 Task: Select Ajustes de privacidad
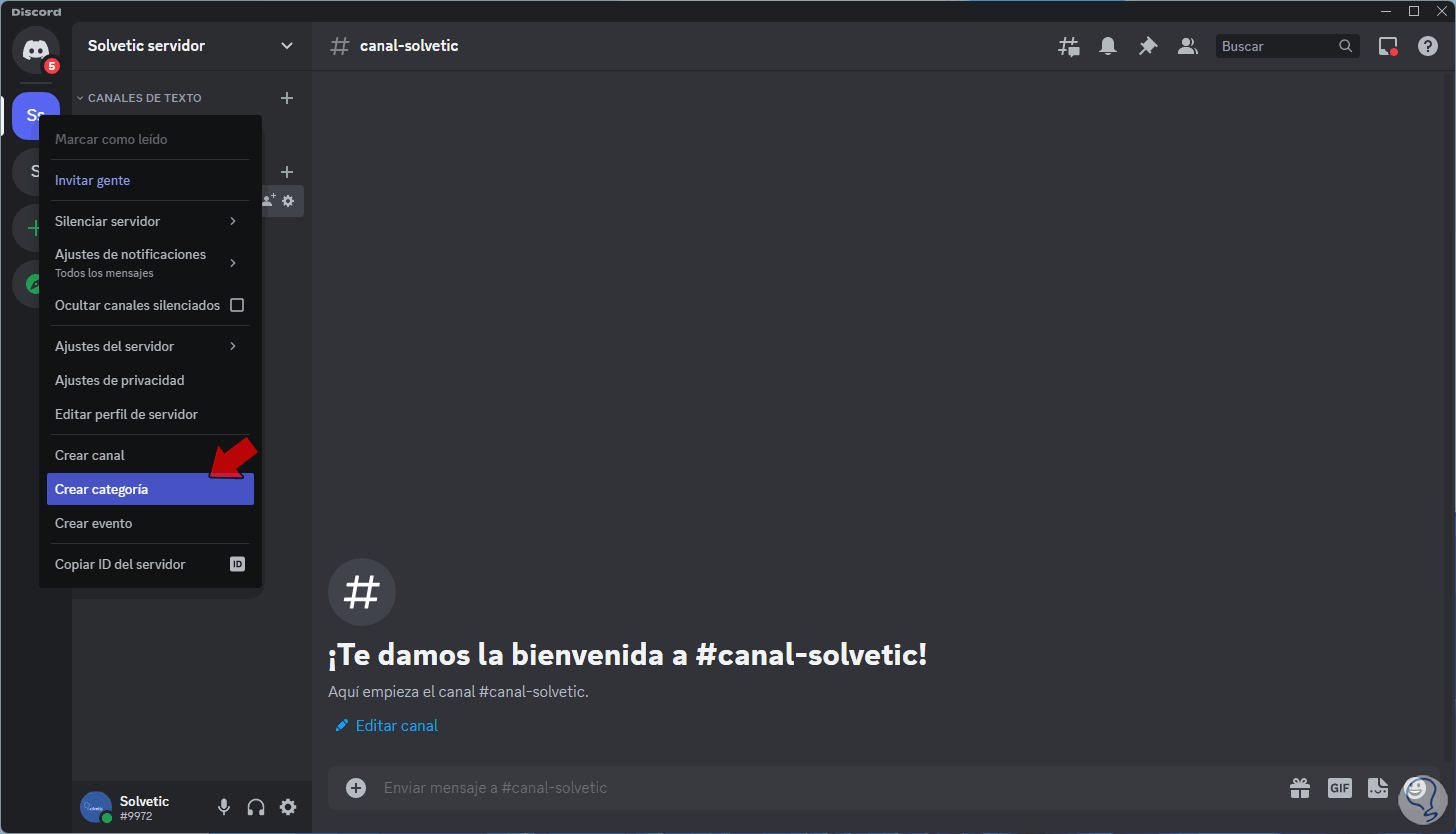[x=150, y=380]
